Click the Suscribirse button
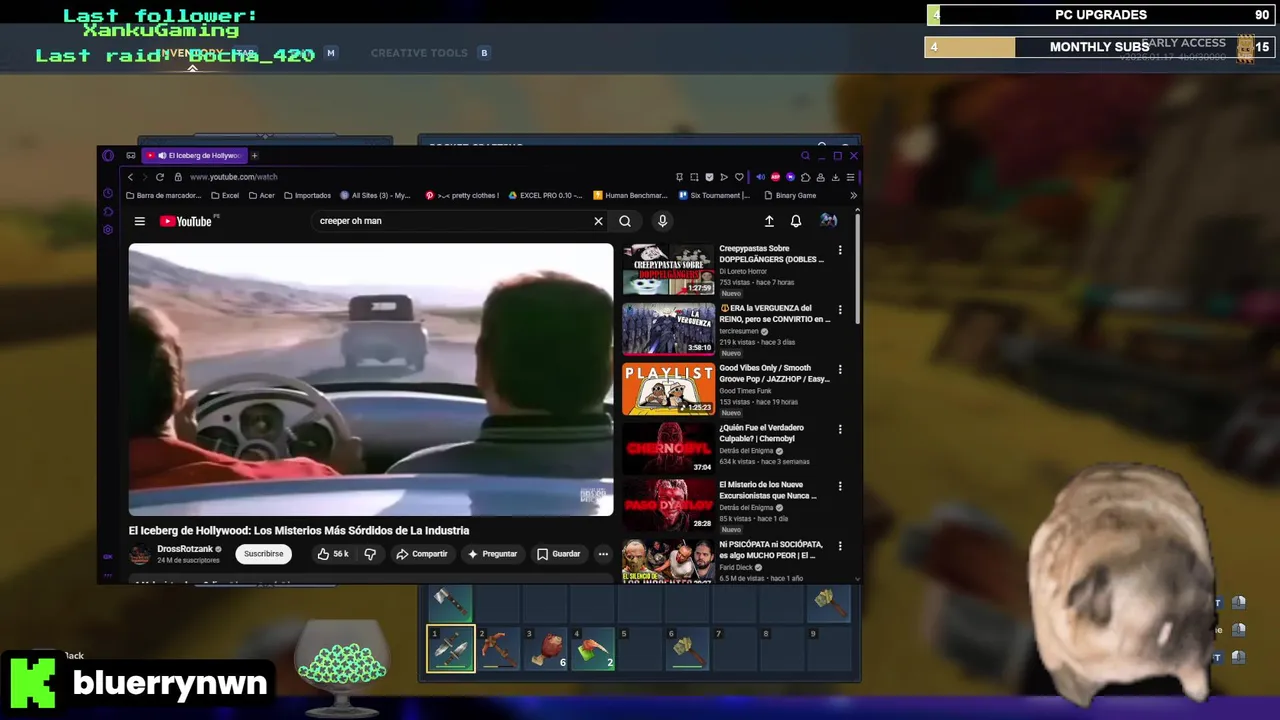The width and height of the screenshot is (1280, 720). (264, 554)
